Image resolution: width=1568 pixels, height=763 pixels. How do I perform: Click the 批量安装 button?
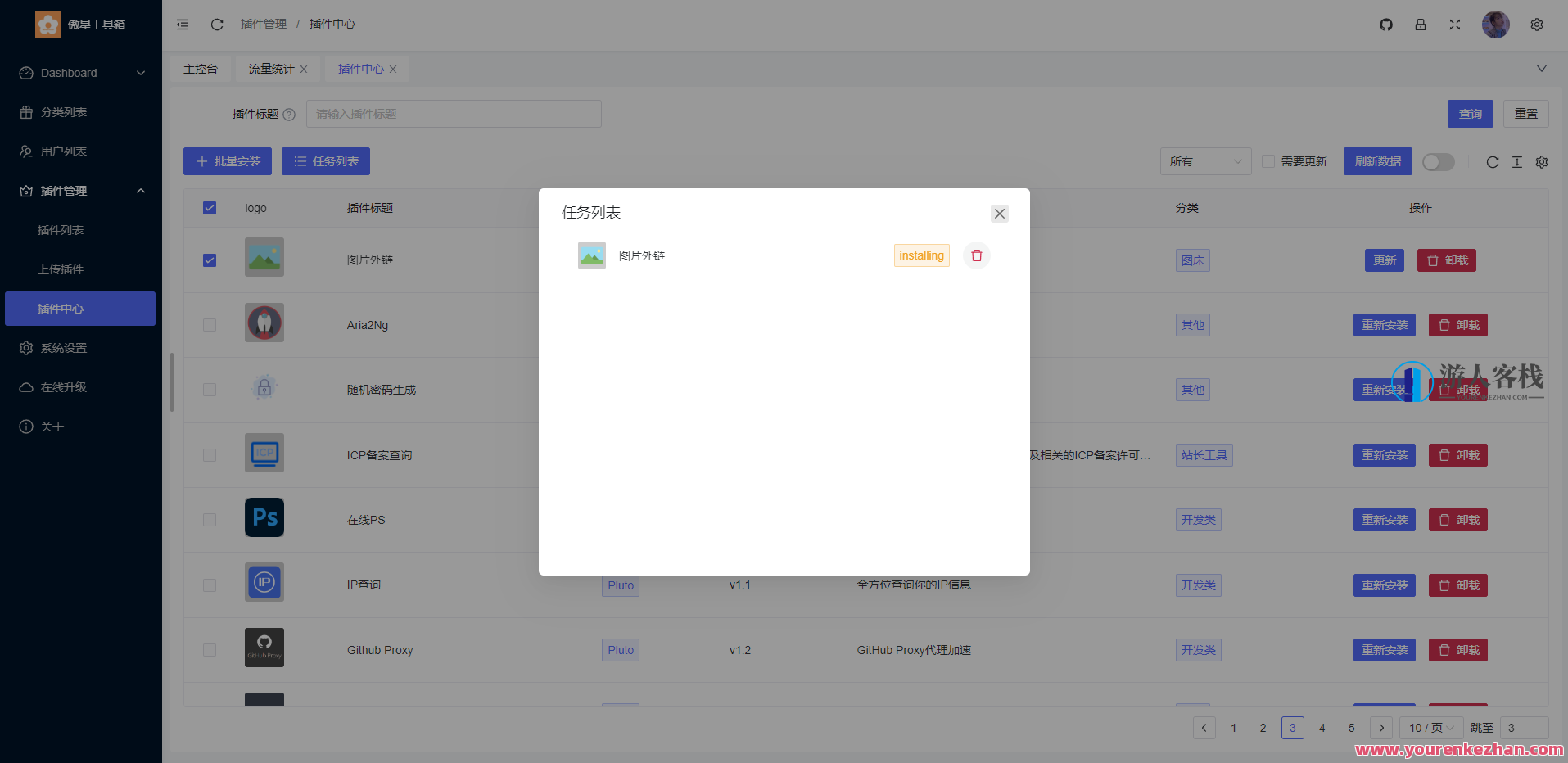point(227,161)
